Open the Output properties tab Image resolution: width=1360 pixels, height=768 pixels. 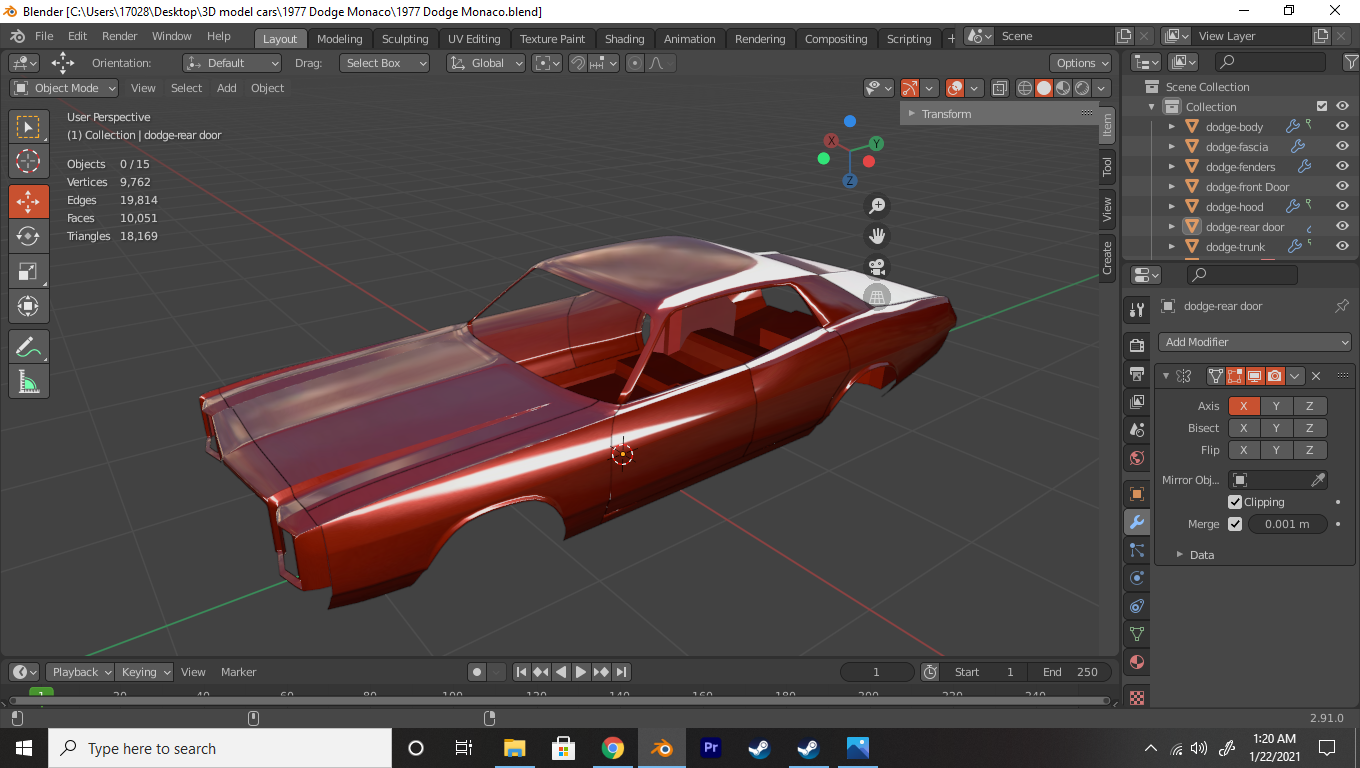1137,374
